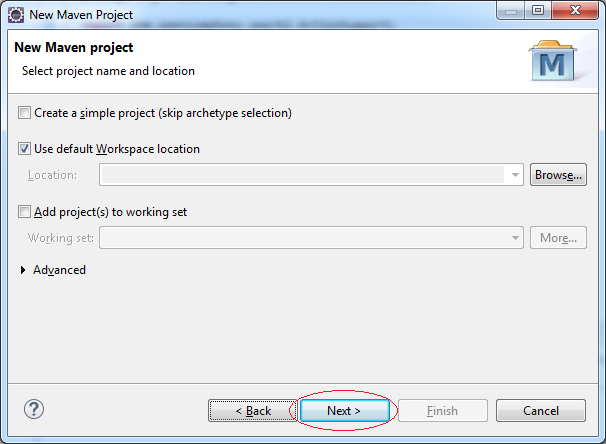
Task: Close the New Maven Project window
Action: pyautogui.click(x=575, y=10)
